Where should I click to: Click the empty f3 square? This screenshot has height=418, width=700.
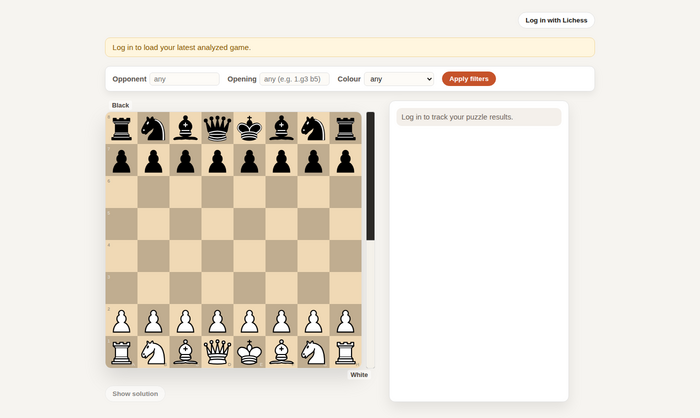coord(282,288)
